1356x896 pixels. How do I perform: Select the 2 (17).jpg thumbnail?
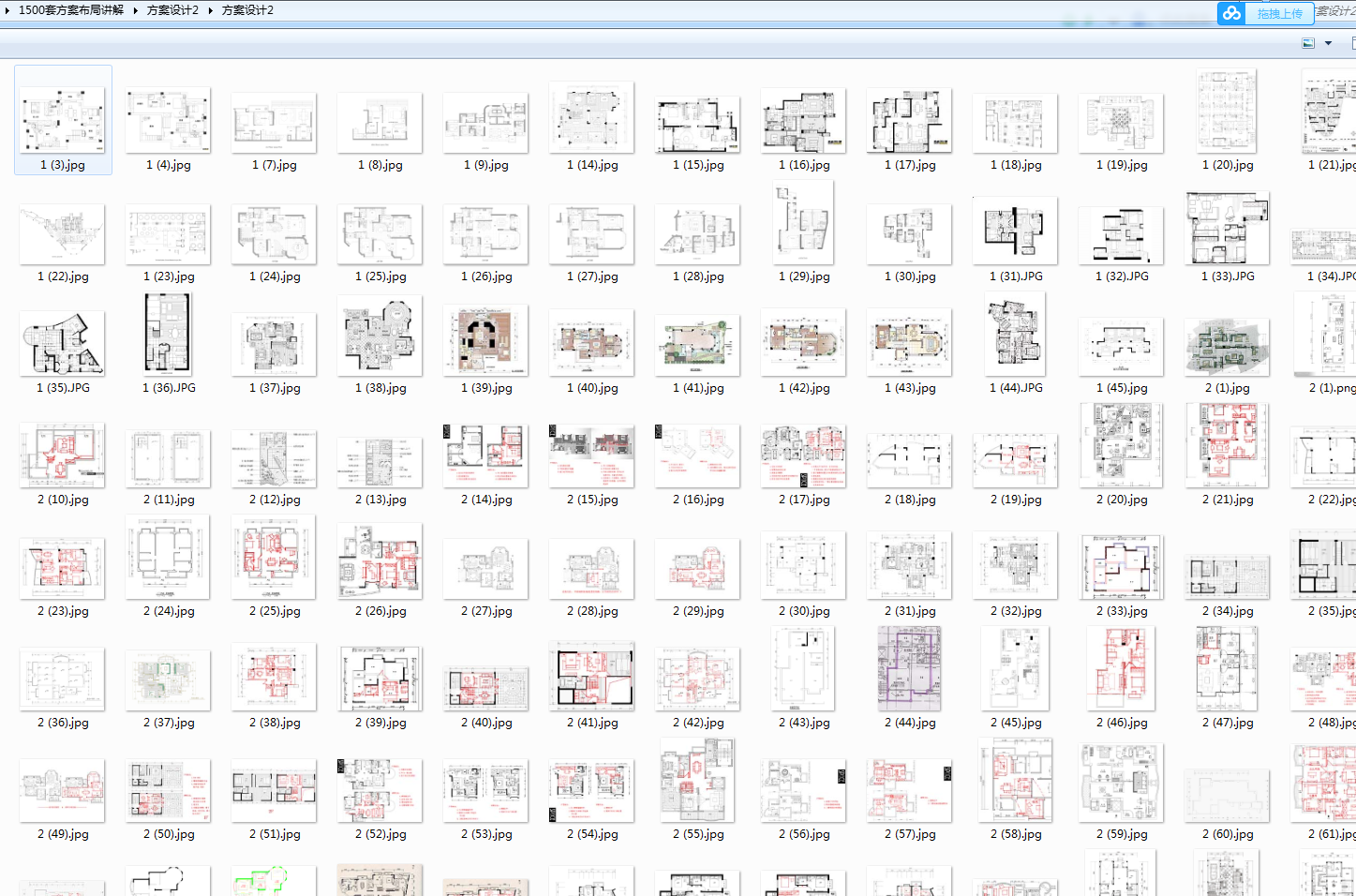coord(804,455)
